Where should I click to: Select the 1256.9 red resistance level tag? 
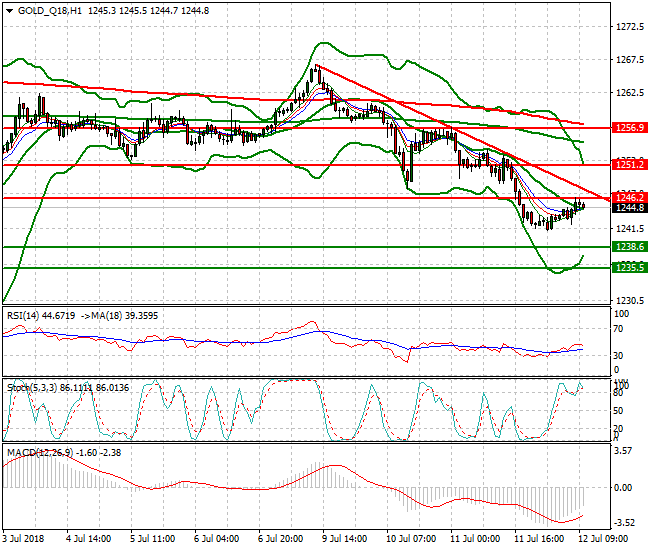click(x=628, y=128)
